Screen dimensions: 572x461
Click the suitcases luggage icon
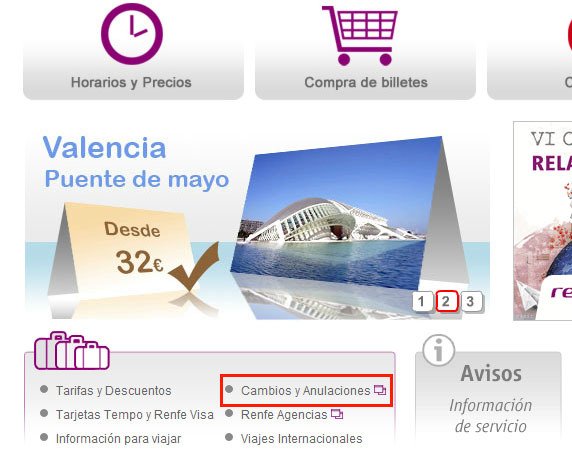72,350
